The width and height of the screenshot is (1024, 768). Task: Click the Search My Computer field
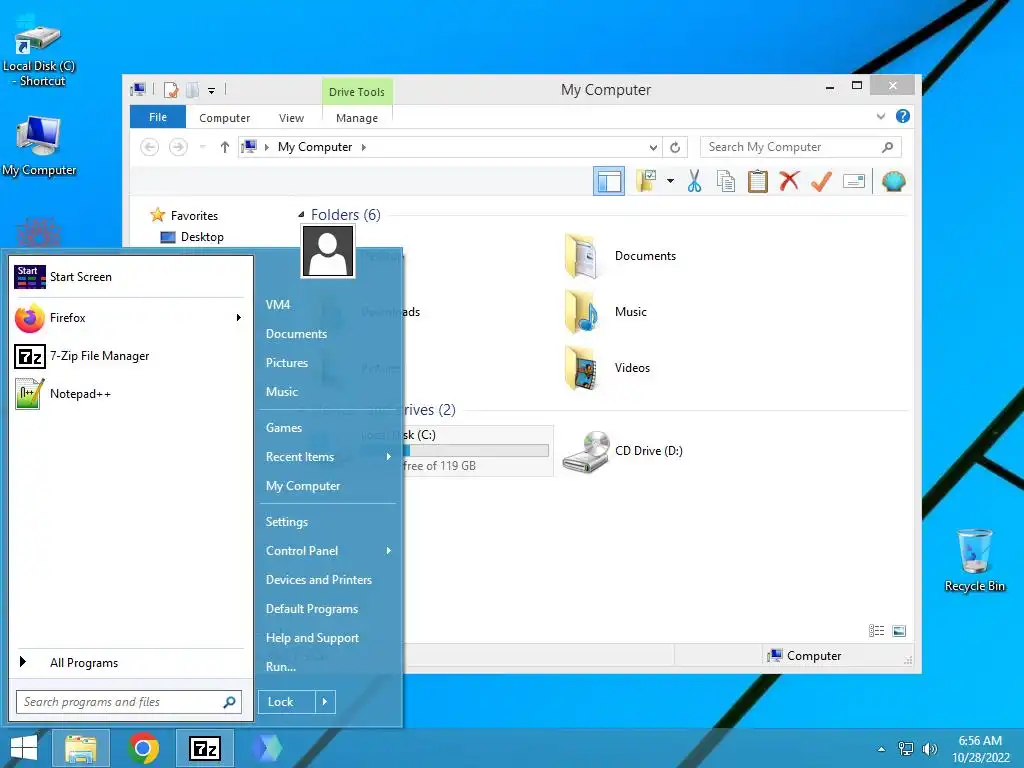point(800,147)
